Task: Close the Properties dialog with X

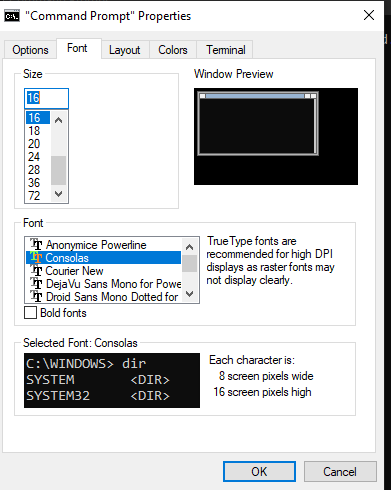Action: [x=369, y=15]
